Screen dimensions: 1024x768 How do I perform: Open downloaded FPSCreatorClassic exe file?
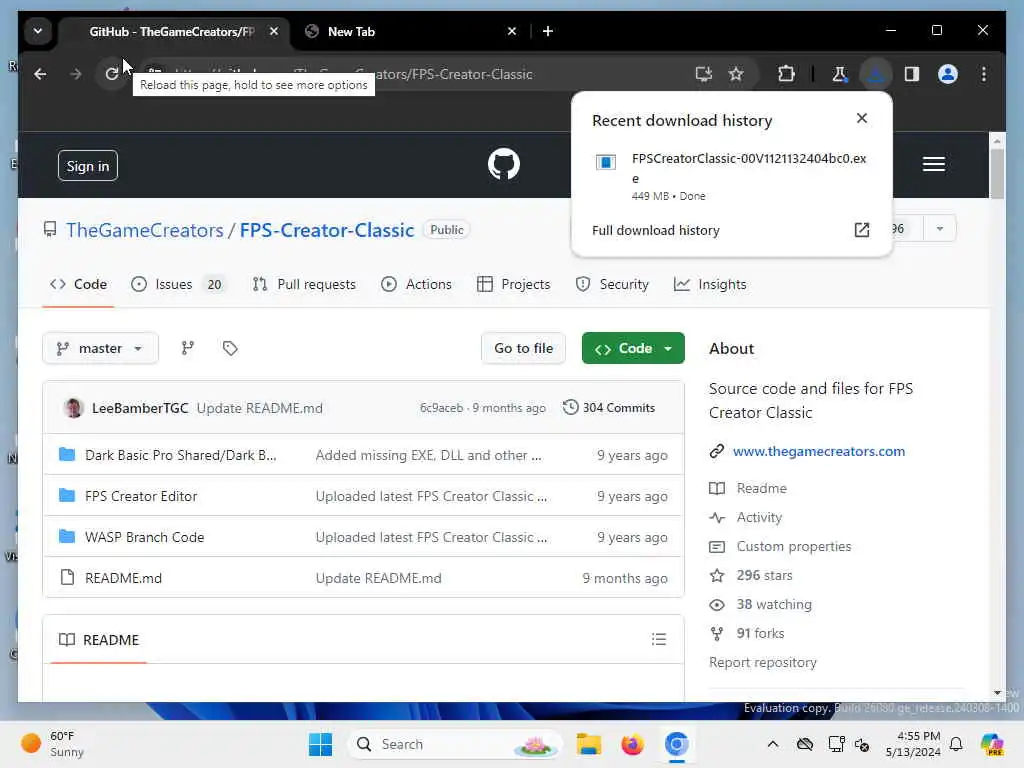click(731, 176)
